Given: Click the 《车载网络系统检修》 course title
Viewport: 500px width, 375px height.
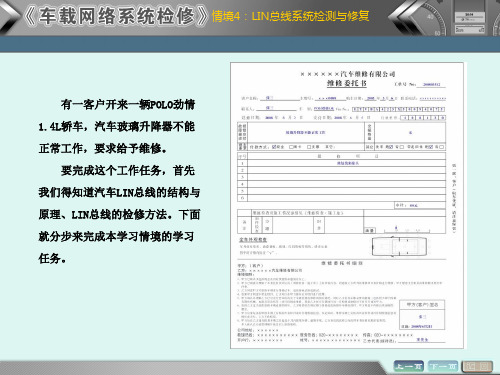Looking at the screenshot, I should coord(115,16).
